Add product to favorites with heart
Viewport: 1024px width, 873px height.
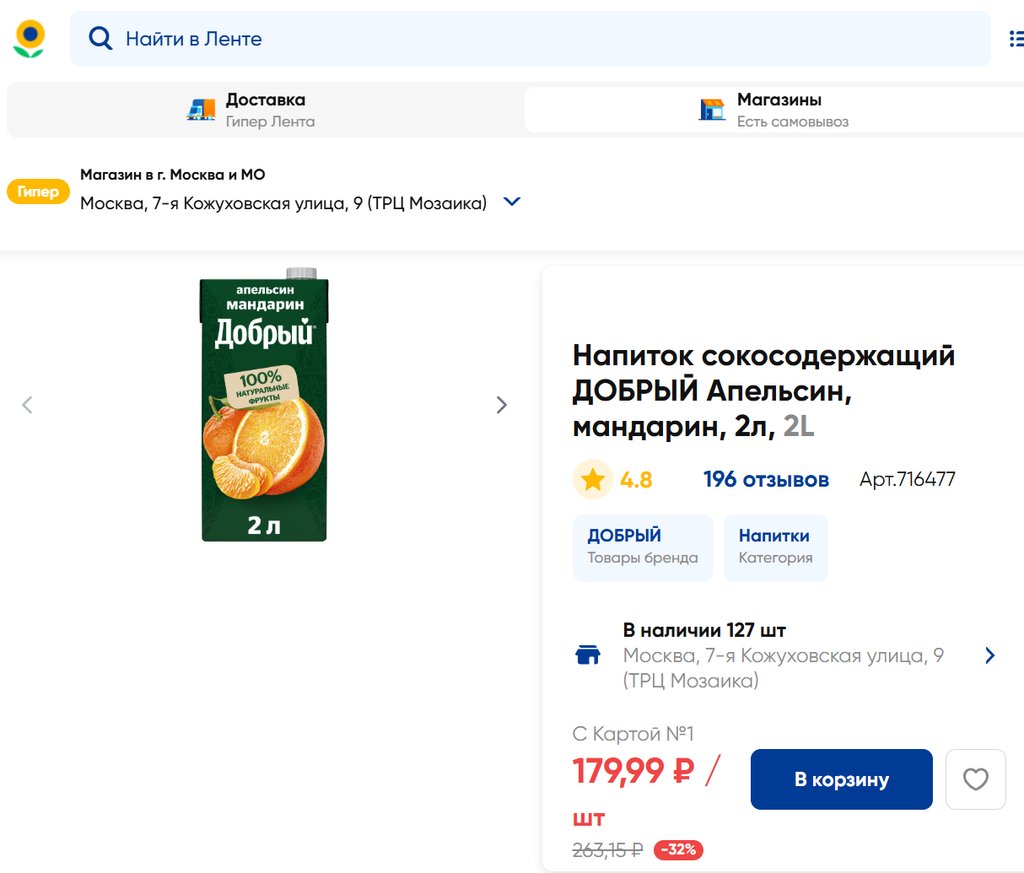coord(975,779)
